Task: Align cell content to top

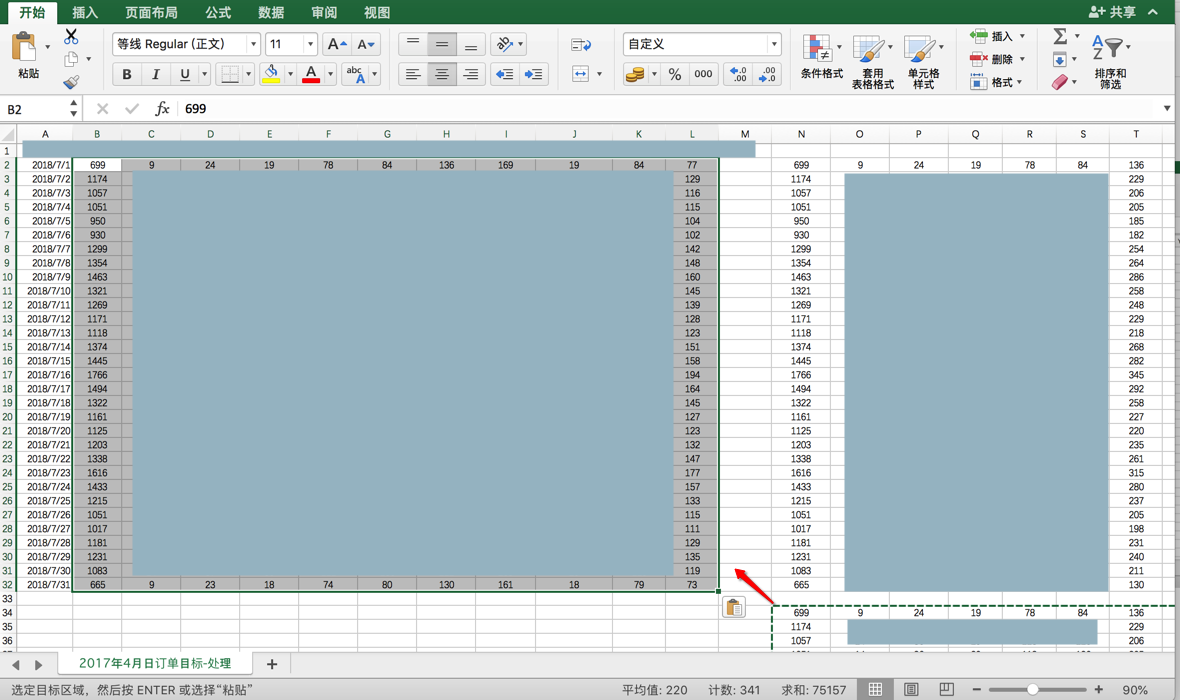Action: click(x=412, y=44)
